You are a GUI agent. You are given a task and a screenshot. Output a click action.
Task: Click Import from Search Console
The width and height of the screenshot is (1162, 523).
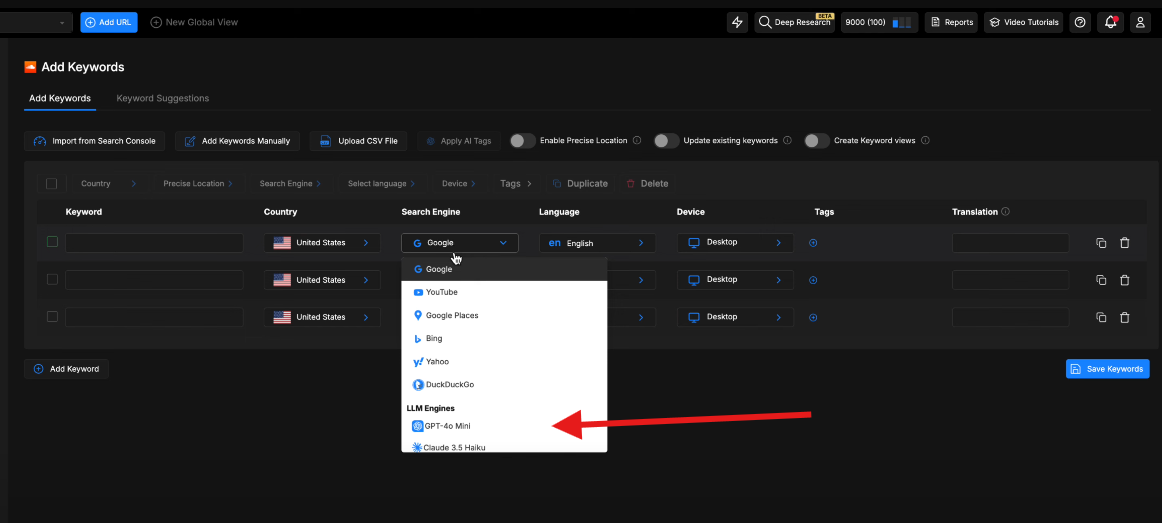point(94,141)
